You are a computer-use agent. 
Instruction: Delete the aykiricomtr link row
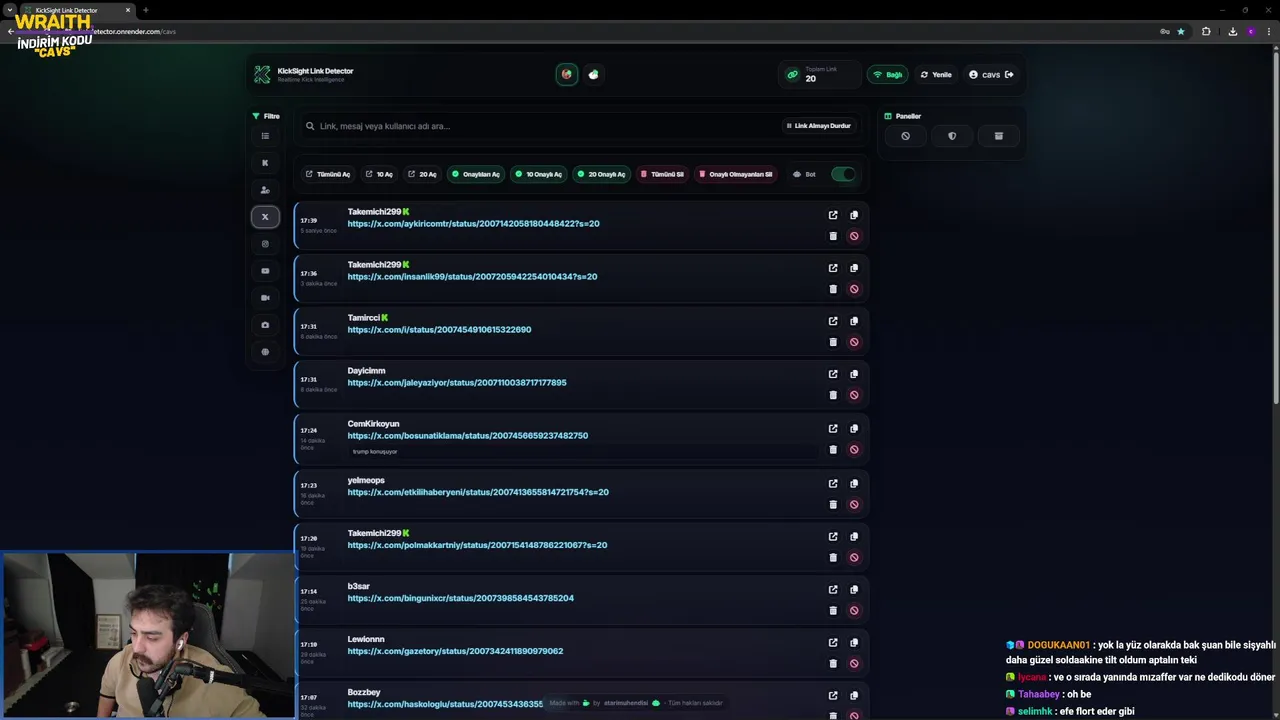click(x=833, y=236)
